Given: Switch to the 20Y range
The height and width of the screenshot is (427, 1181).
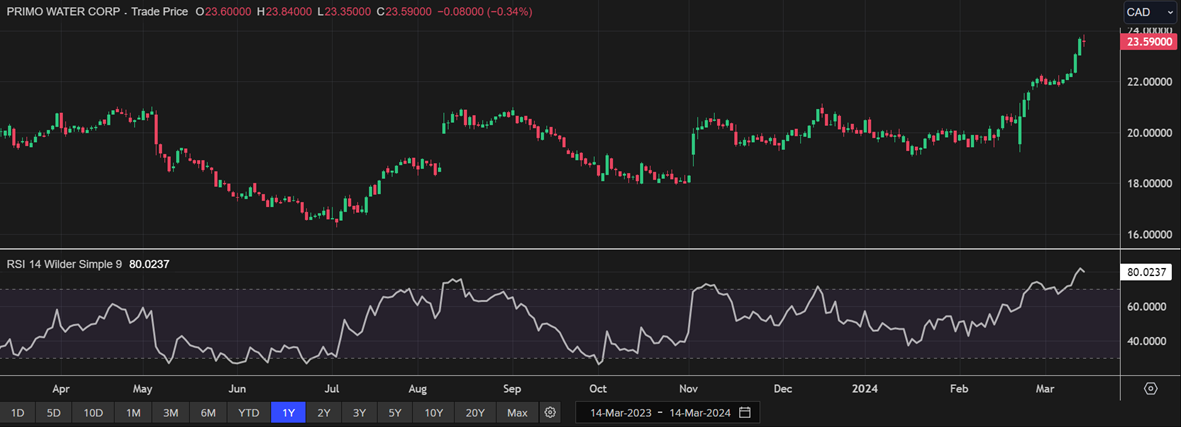Looking at the screenshot, I should point(475,413).
